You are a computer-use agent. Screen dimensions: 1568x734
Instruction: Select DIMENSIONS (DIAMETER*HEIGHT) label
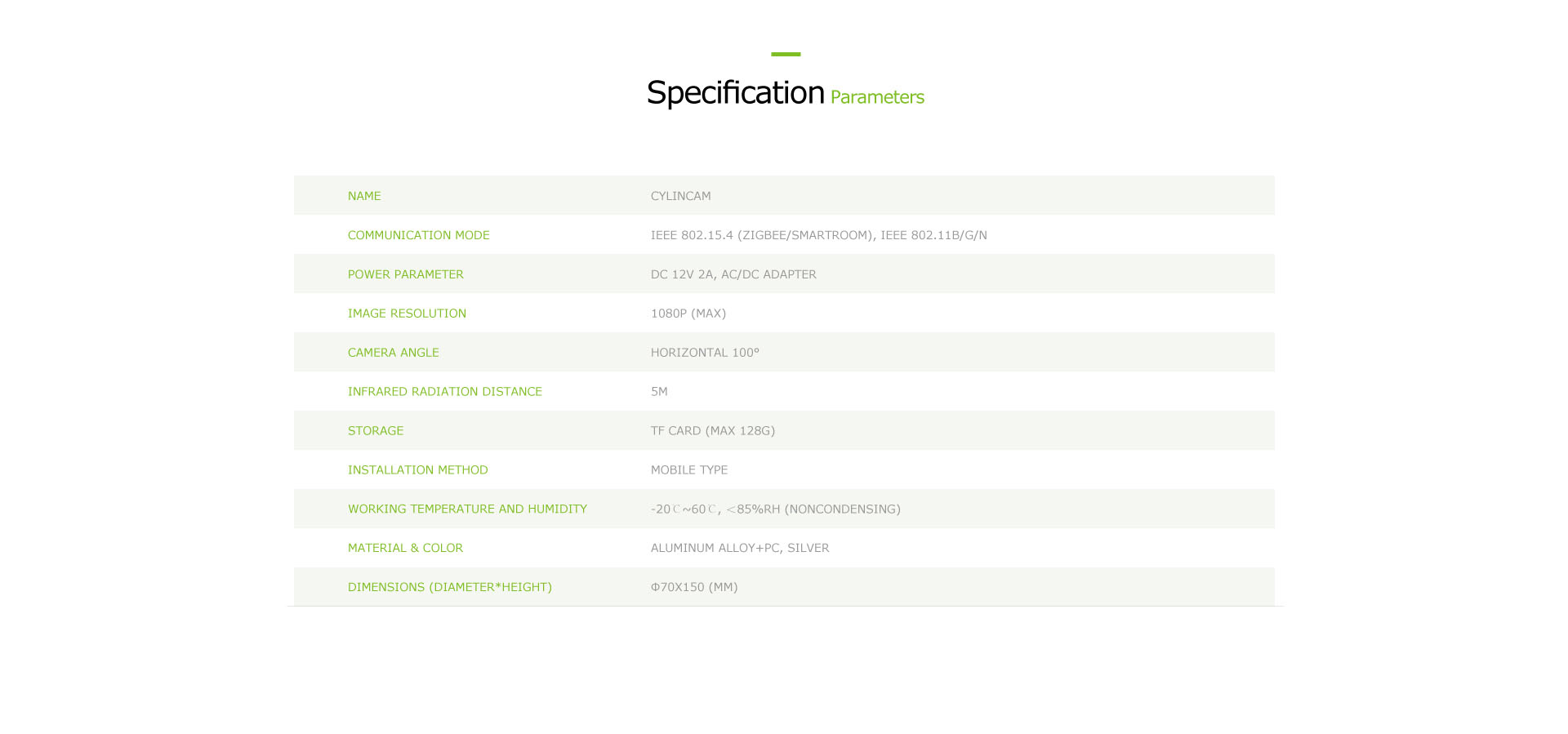pyautogui.click(x=449, y=587)
